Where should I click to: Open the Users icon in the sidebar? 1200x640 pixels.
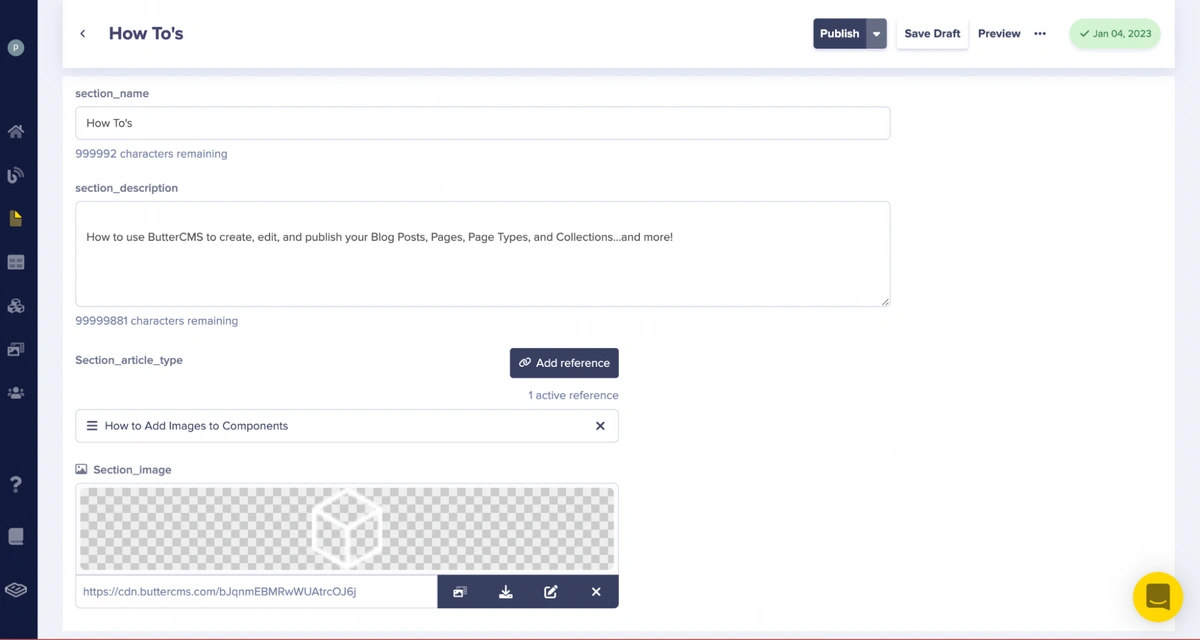pos(16,394)
